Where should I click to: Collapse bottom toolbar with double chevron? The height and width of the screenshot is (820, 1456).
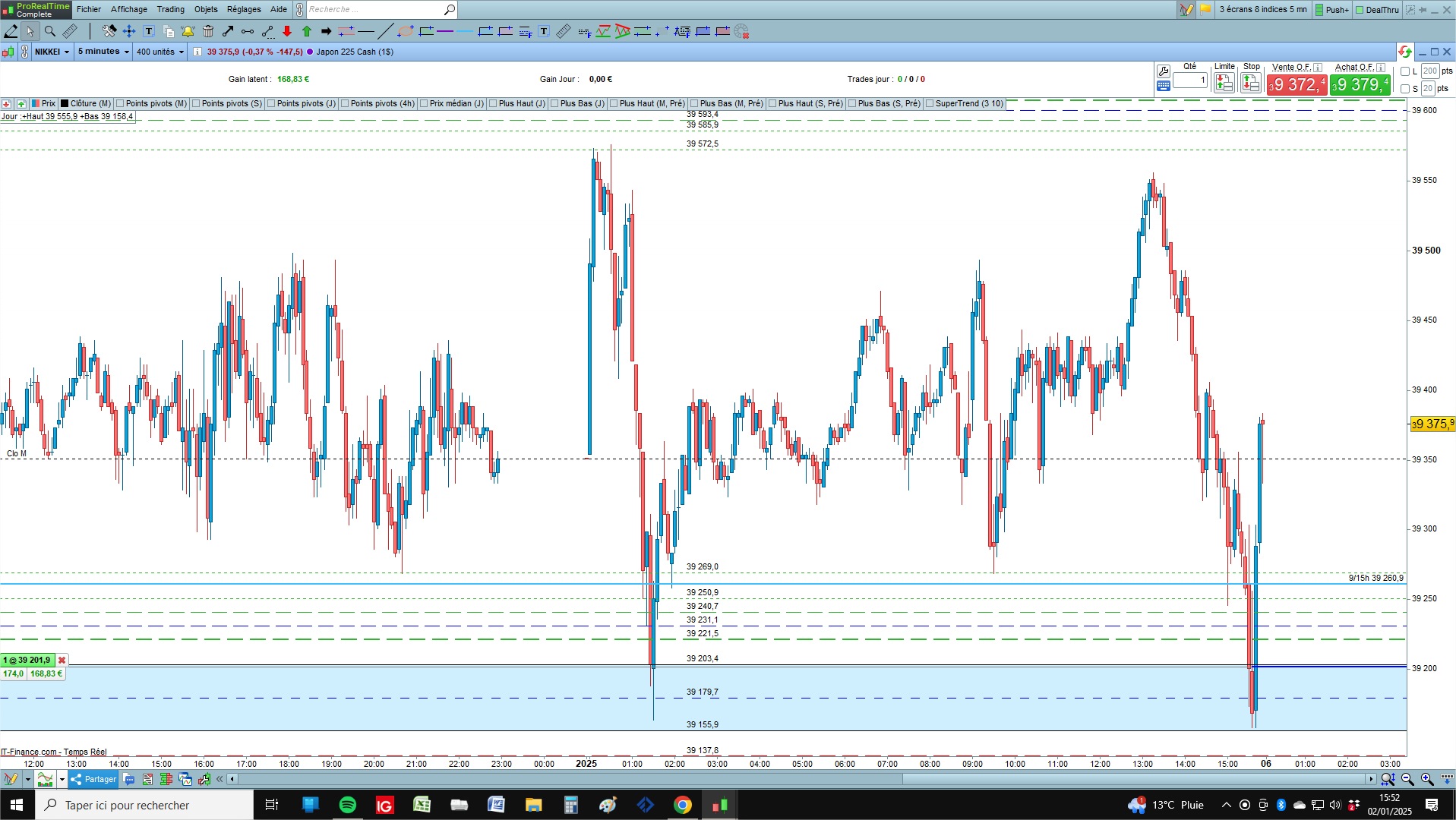point(220,779)
